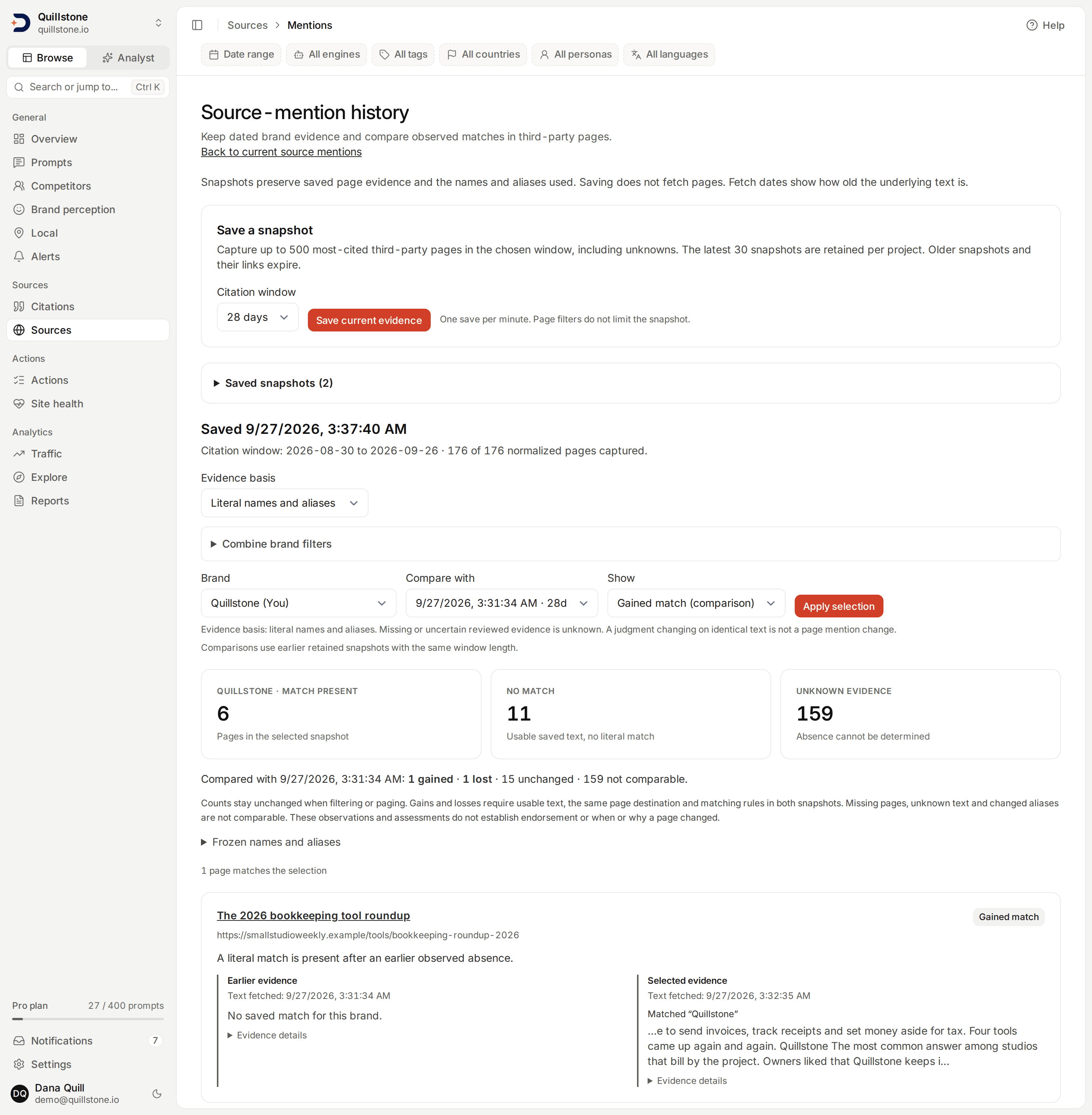Focus the Search or jump to field
The image size is (1092, 1115).
tap(88, 87)
